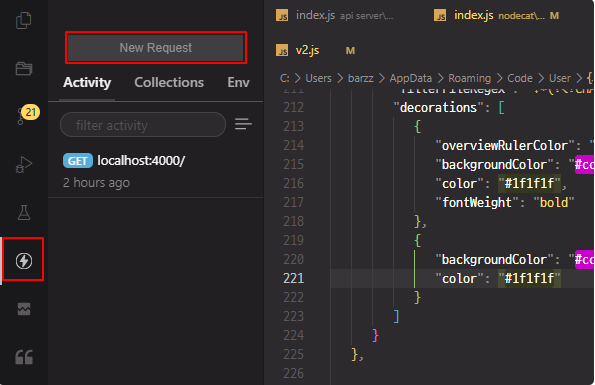Click the "backgroundColor" key on line 220

(494, 259)
